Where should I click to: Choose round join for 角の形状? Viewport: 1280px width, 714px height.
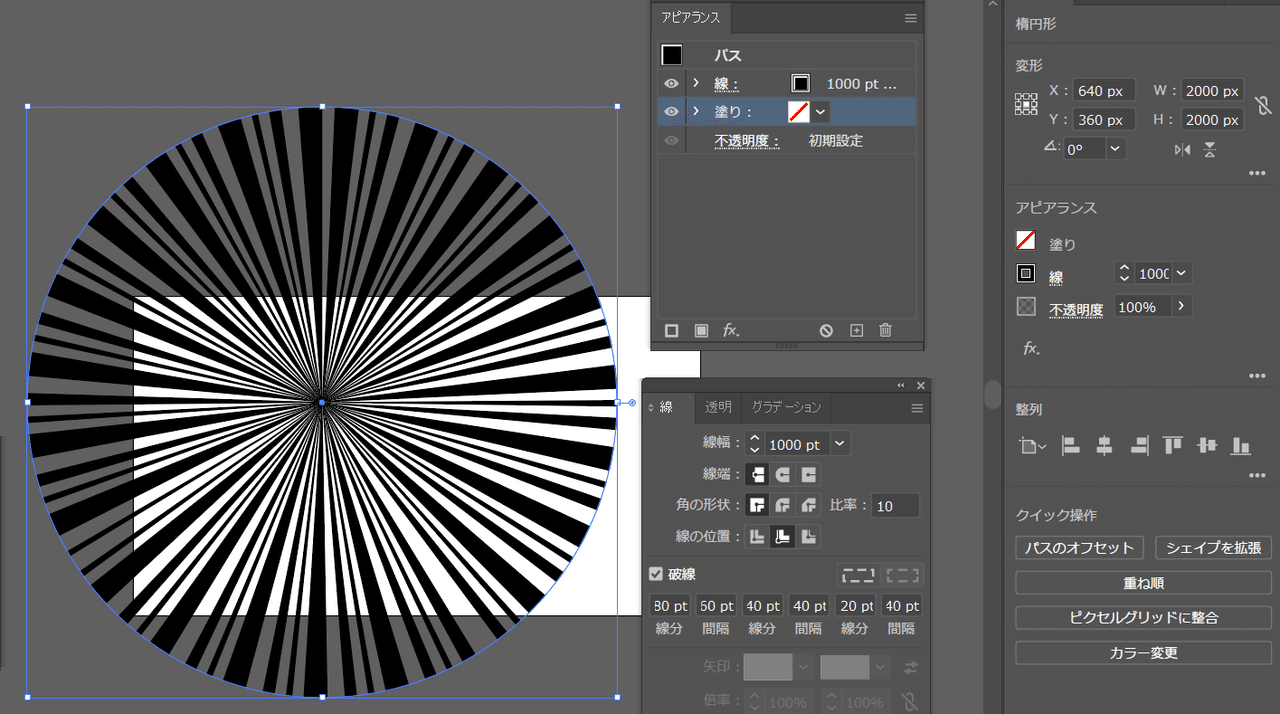[x=783, y=506]
